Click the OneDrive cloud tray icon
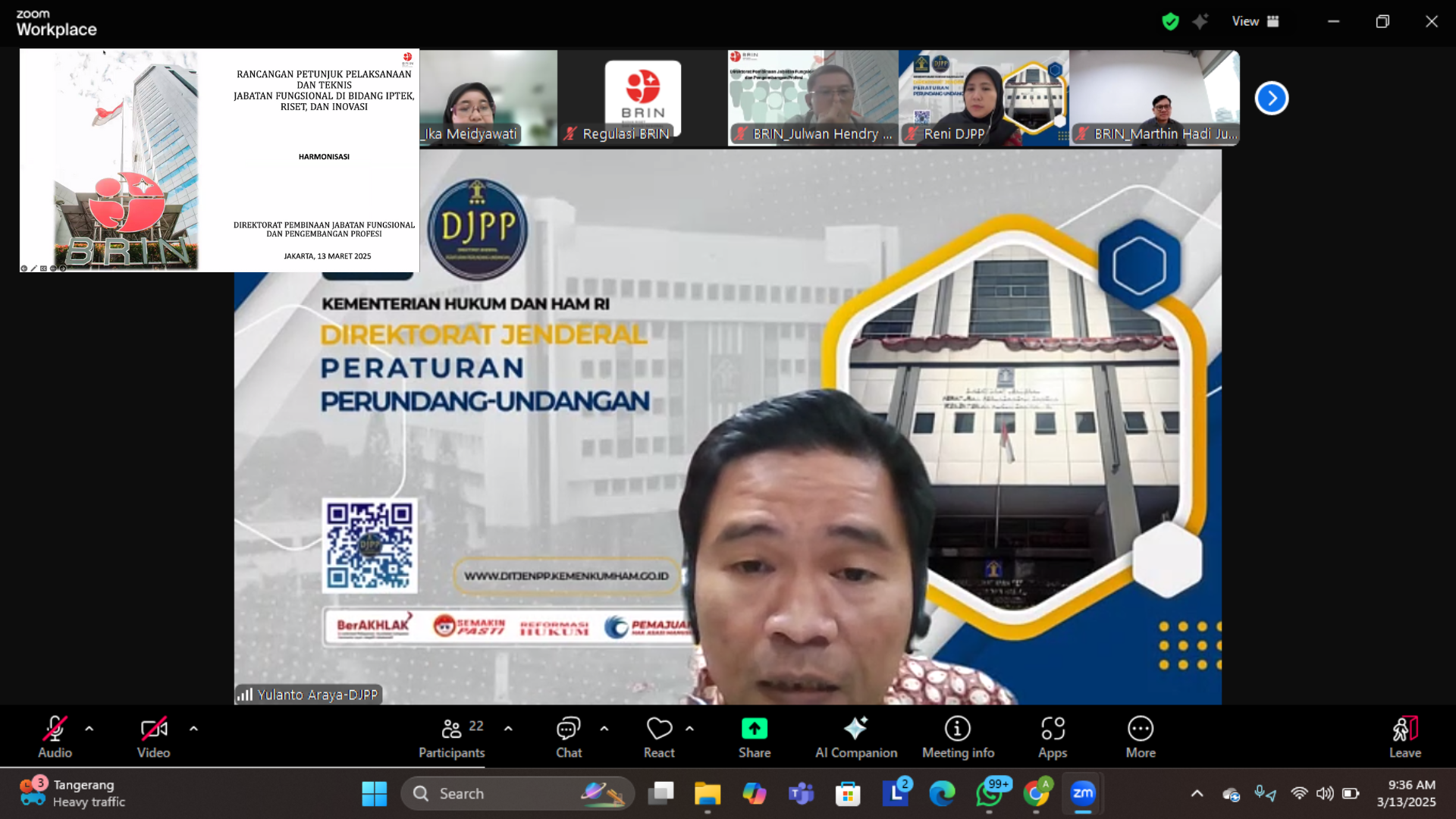This screenshot has height=819, width=1456. (x=1231, y=794)
